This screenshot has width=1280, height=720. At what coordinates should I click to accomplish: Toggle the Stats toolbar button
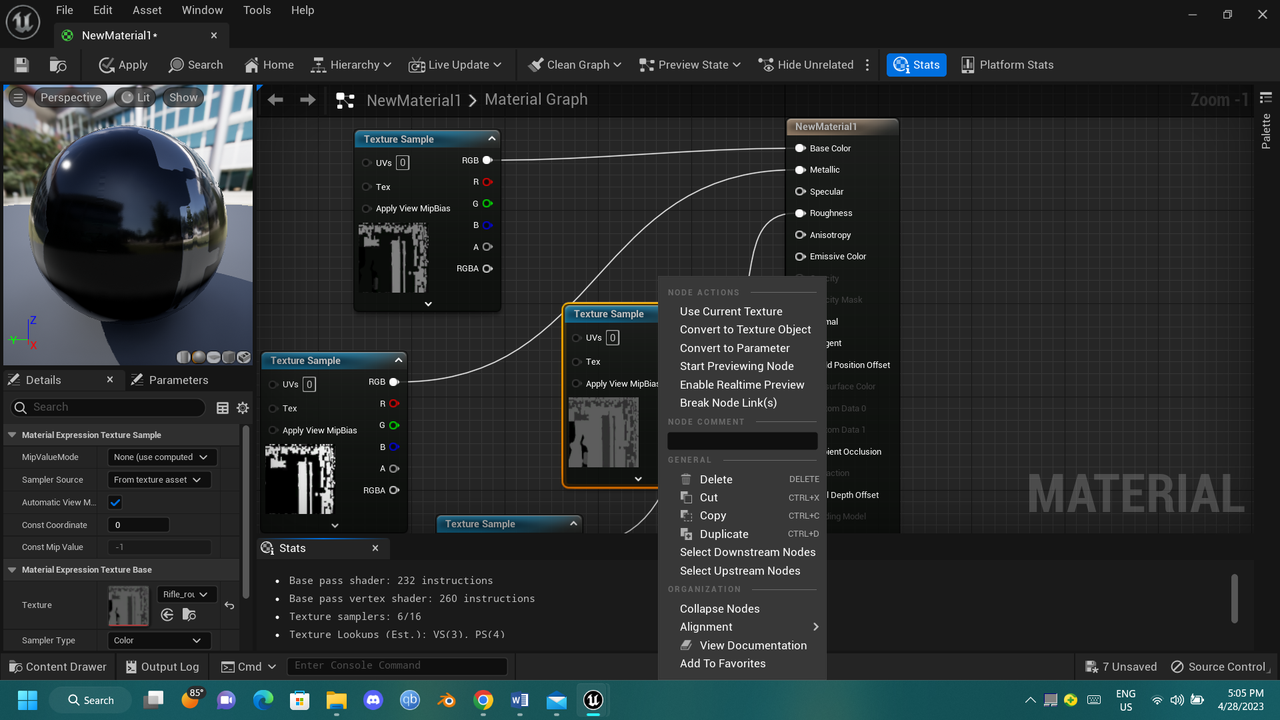916,65
